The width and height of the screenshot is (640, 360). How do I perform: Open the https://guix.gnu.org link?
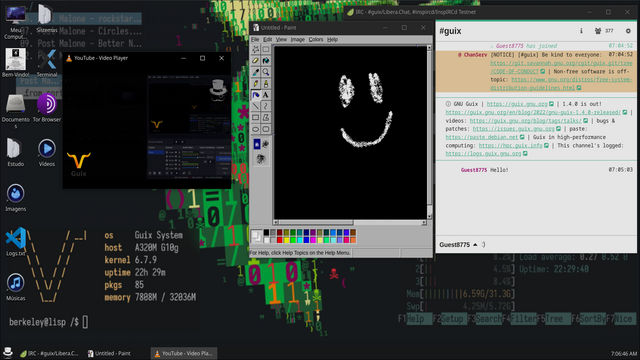pyautogui.click(x=517, y=104)
